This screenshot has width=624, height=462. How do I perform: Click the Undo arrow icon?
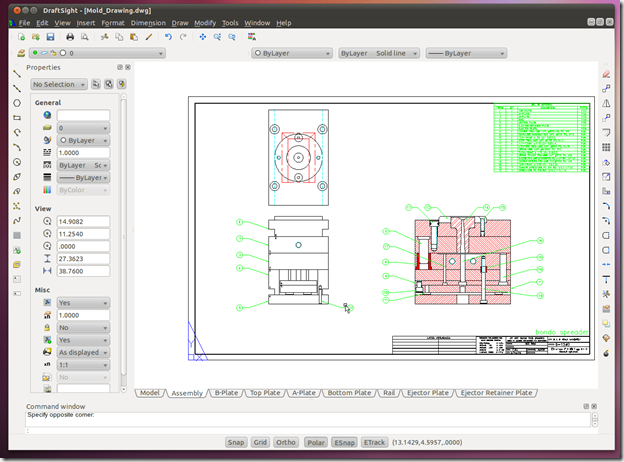click(x=168, y=37)
